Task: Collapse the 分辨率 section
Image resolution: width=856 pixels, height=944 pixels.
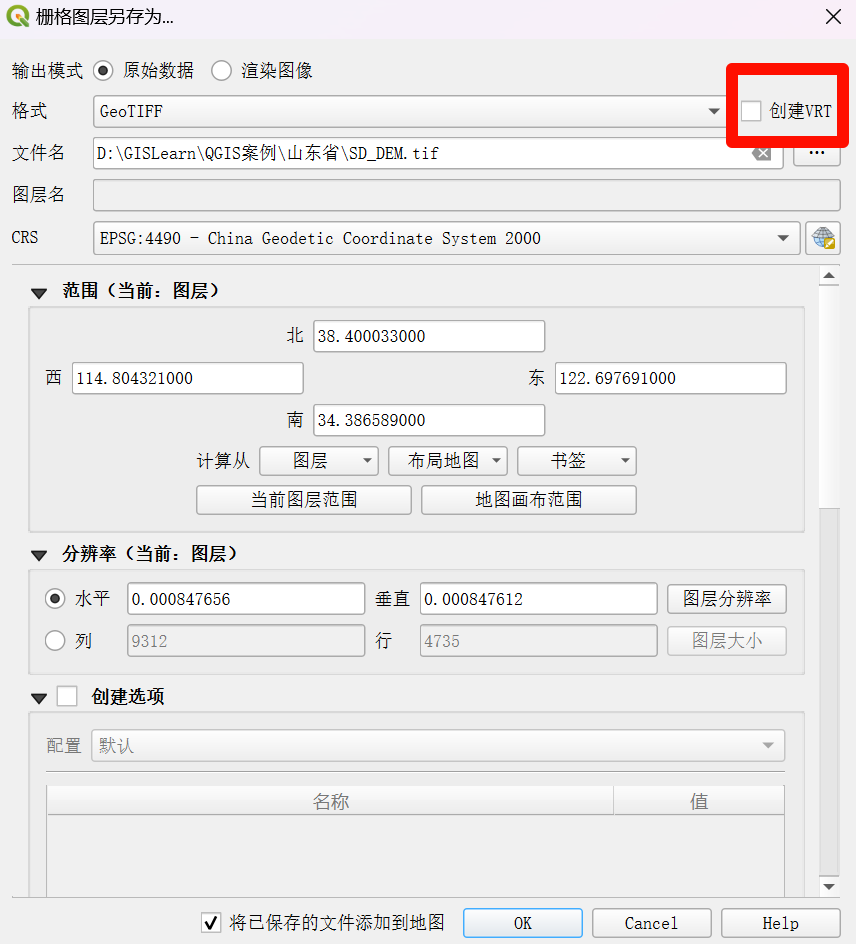Action: pyautogui.click(x=39, y=555)
